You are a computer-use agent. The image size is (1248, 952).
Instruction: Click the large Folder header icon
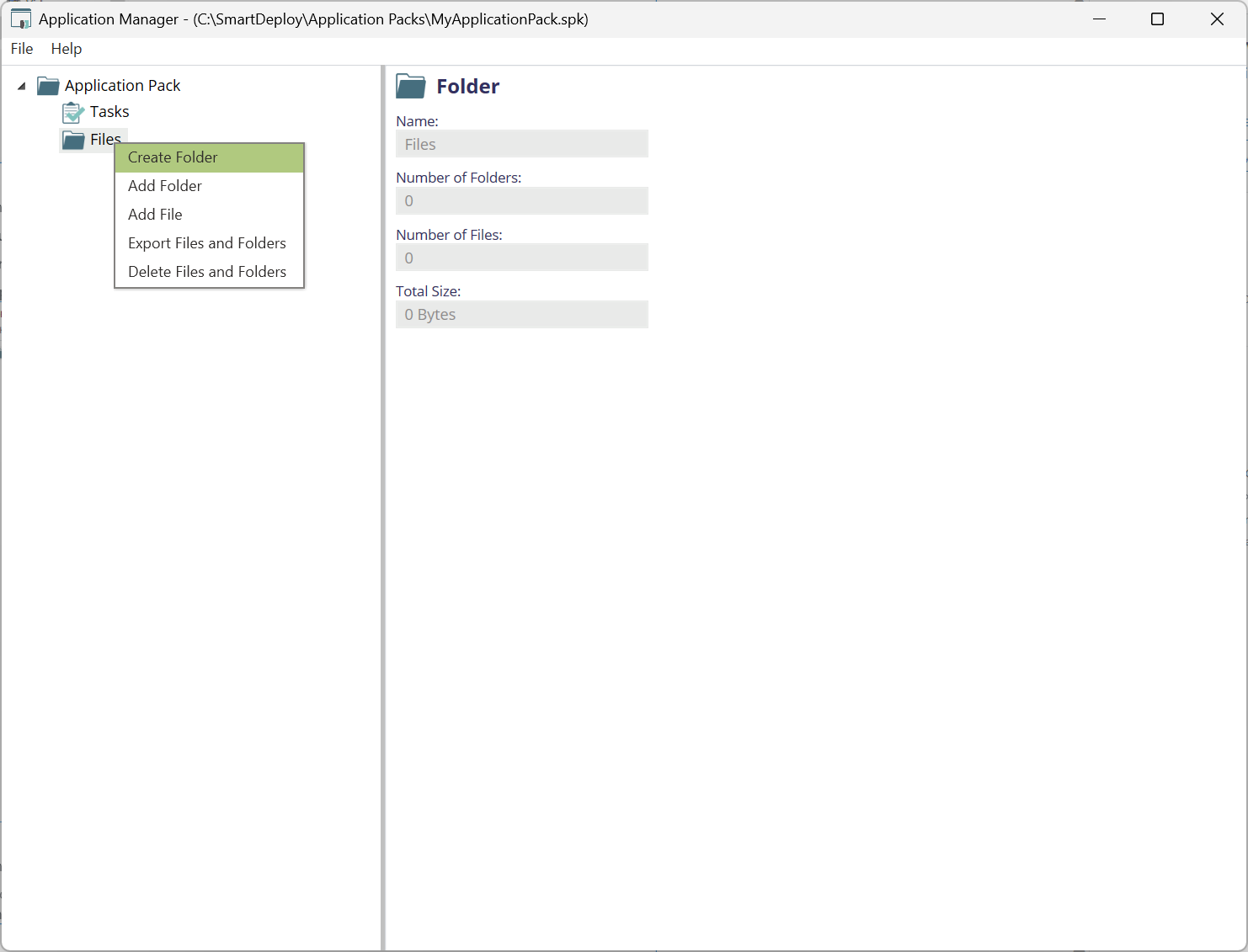coord(411,87)
